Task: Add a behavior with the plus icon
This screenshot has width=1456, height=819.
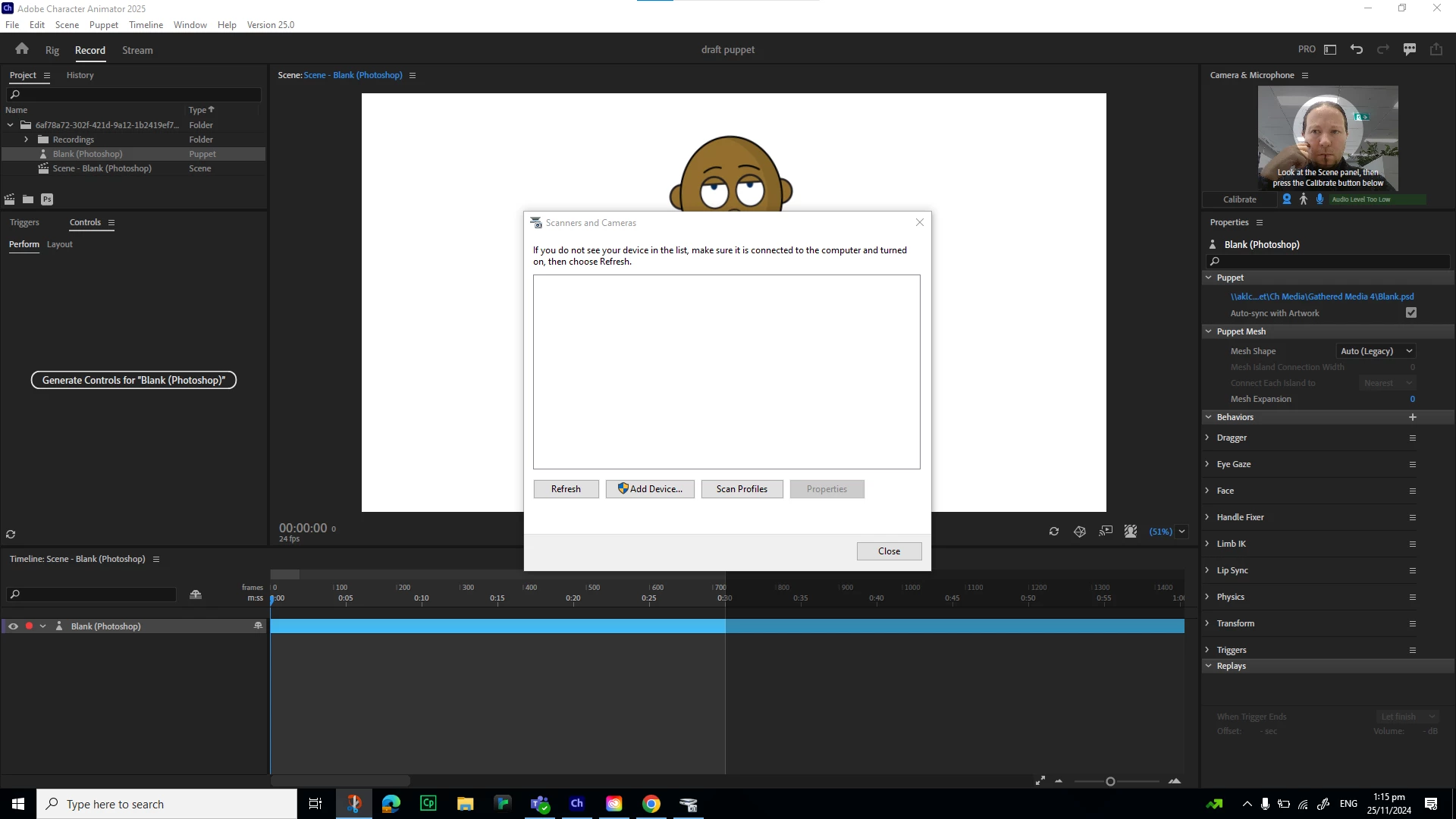Action: pos(1412,417)
